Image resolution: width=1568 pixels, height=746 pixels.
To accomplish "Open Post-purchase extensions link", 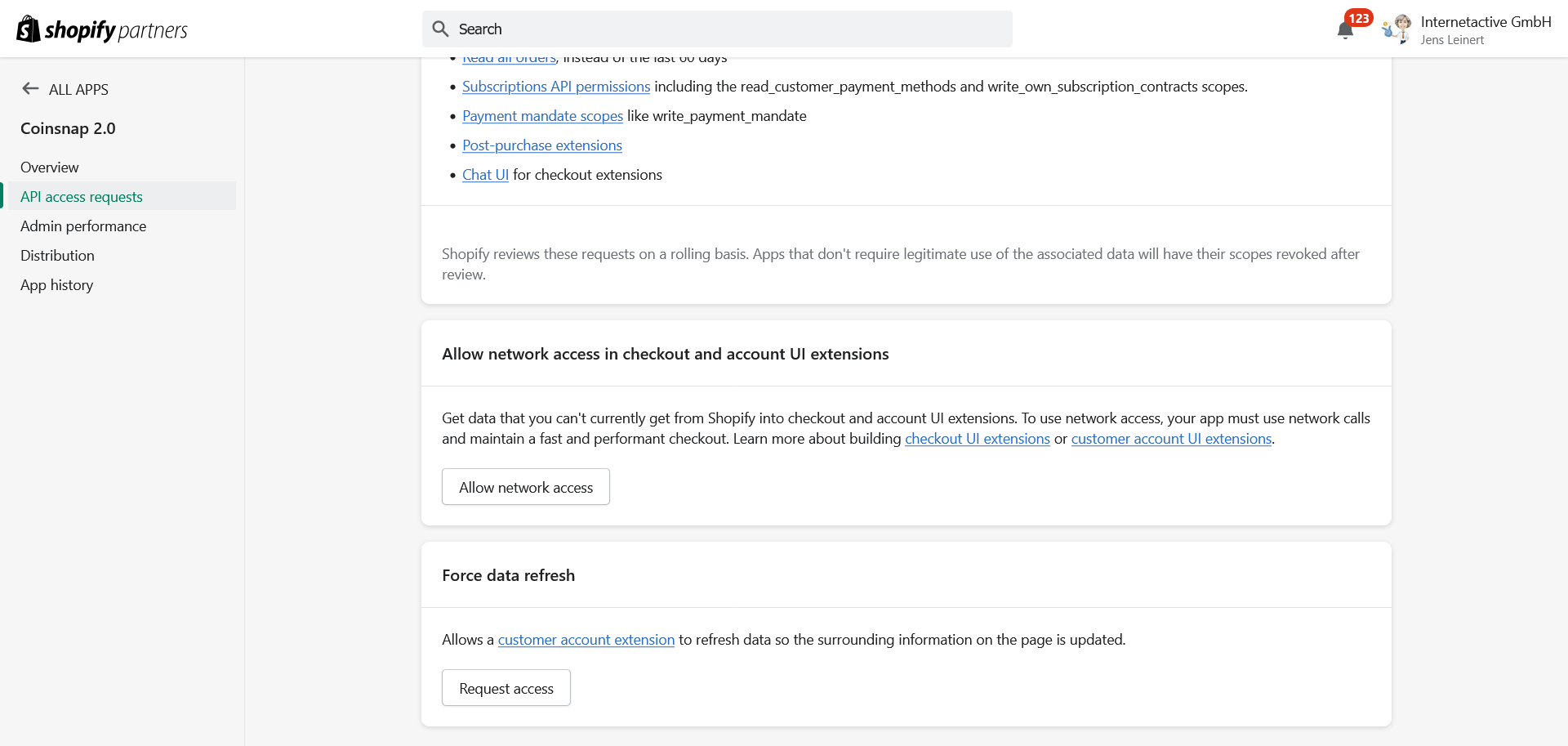I will point(541,145).
